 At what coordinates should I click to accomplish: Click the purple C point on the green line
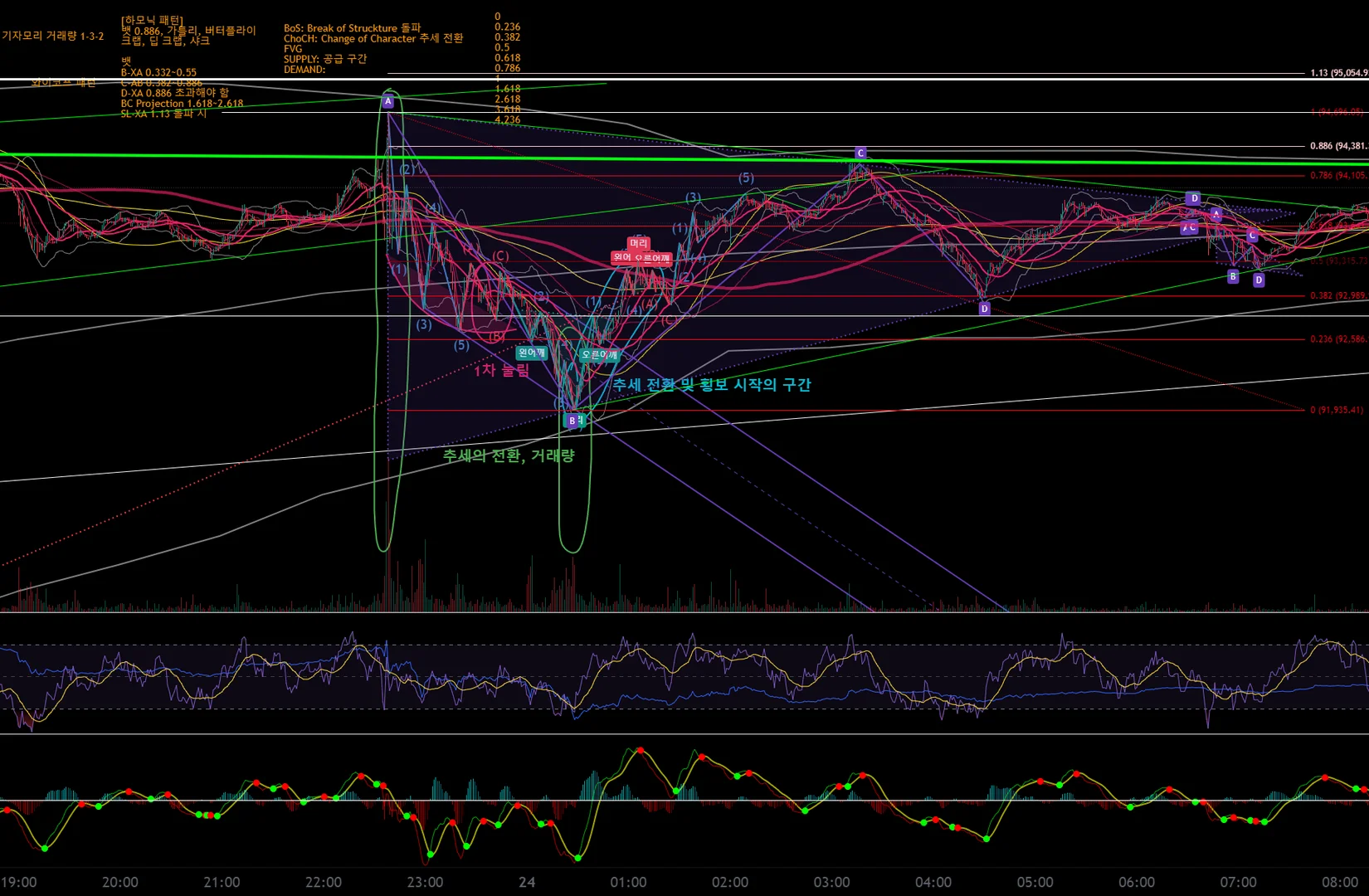(x=860, y=153)
